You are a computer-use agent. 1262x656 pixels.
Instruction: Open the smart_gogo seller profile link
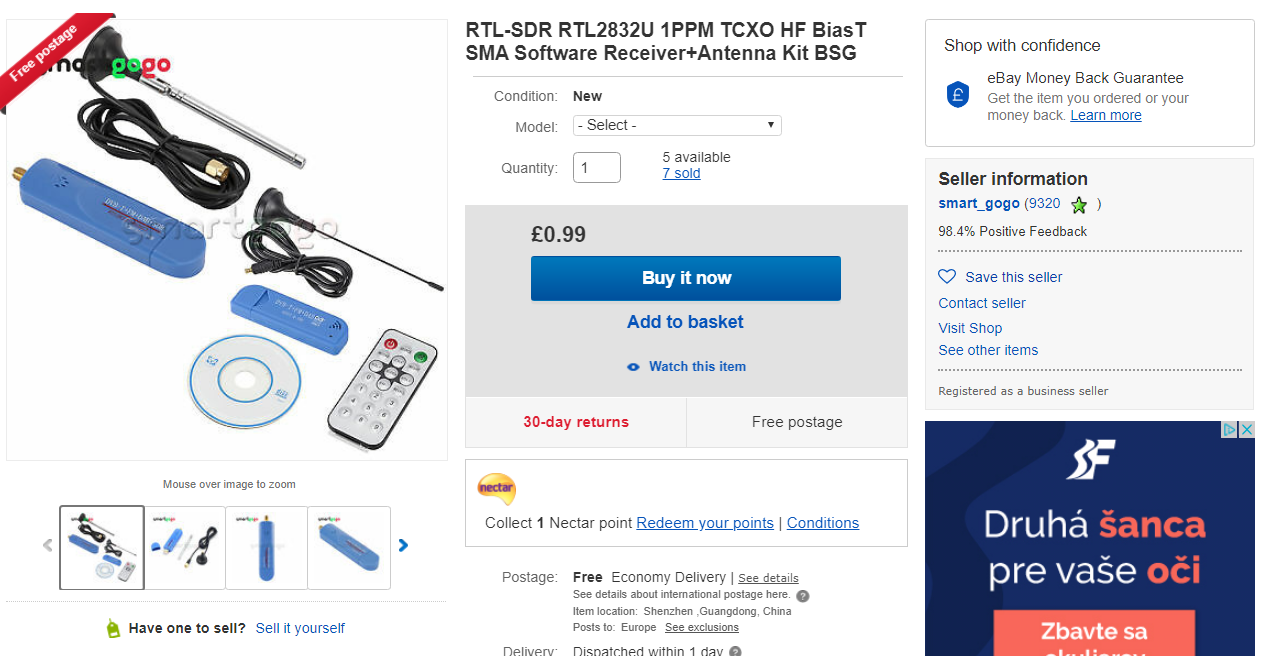pos(978,203)
